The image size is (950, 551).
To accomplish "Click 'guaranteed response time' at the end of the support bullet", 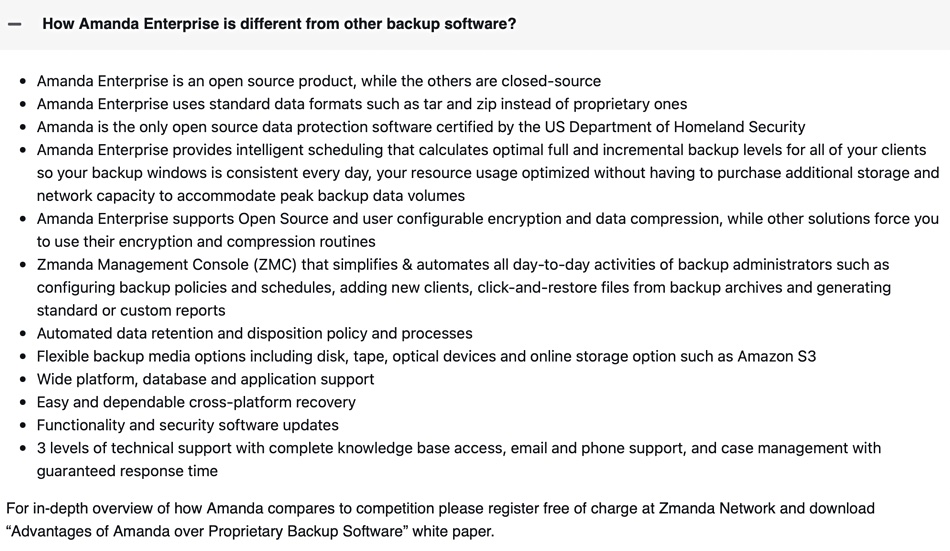I will [x=127, y=471].
